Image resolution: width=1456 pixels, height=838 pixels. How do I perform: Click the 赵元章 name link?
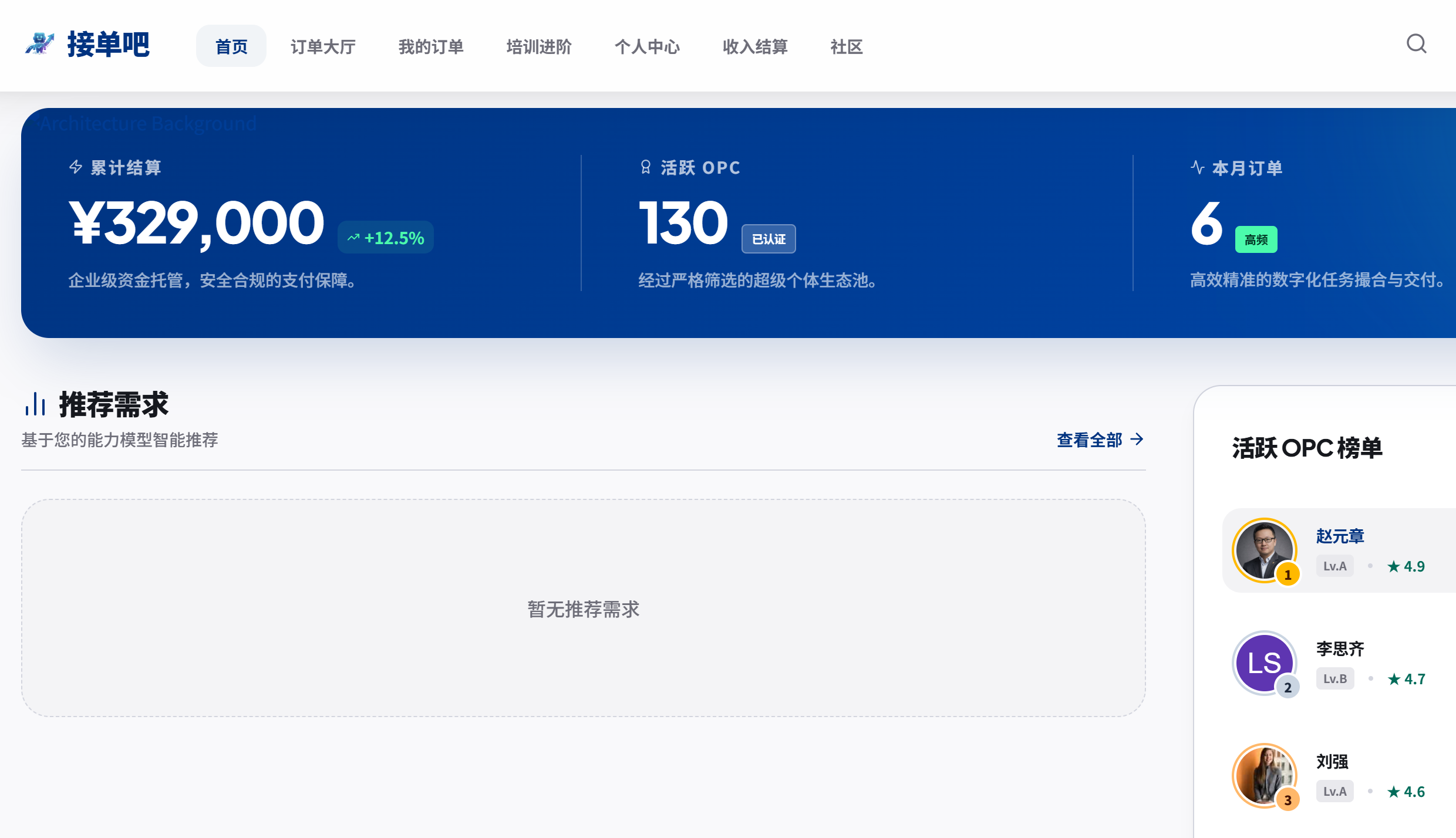[x=1340, y=536]
